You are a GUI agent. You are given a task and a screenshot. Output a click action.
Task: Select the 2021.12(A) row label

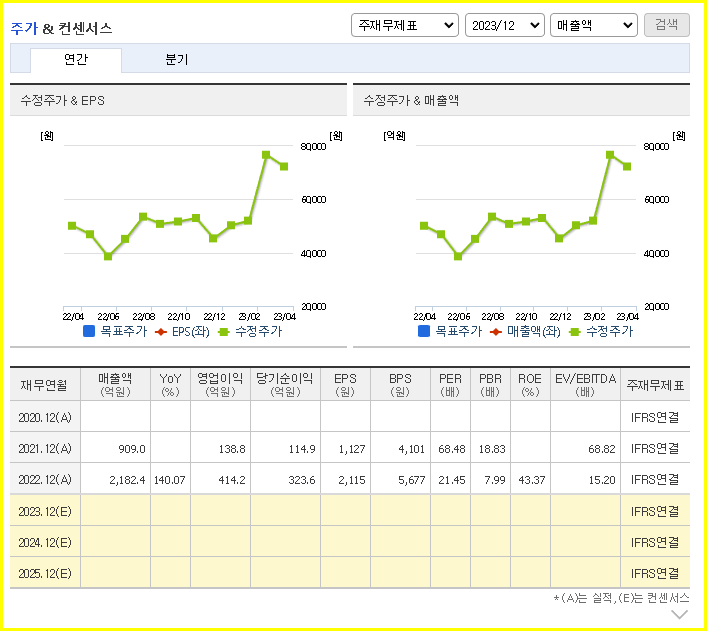[45, 449]
